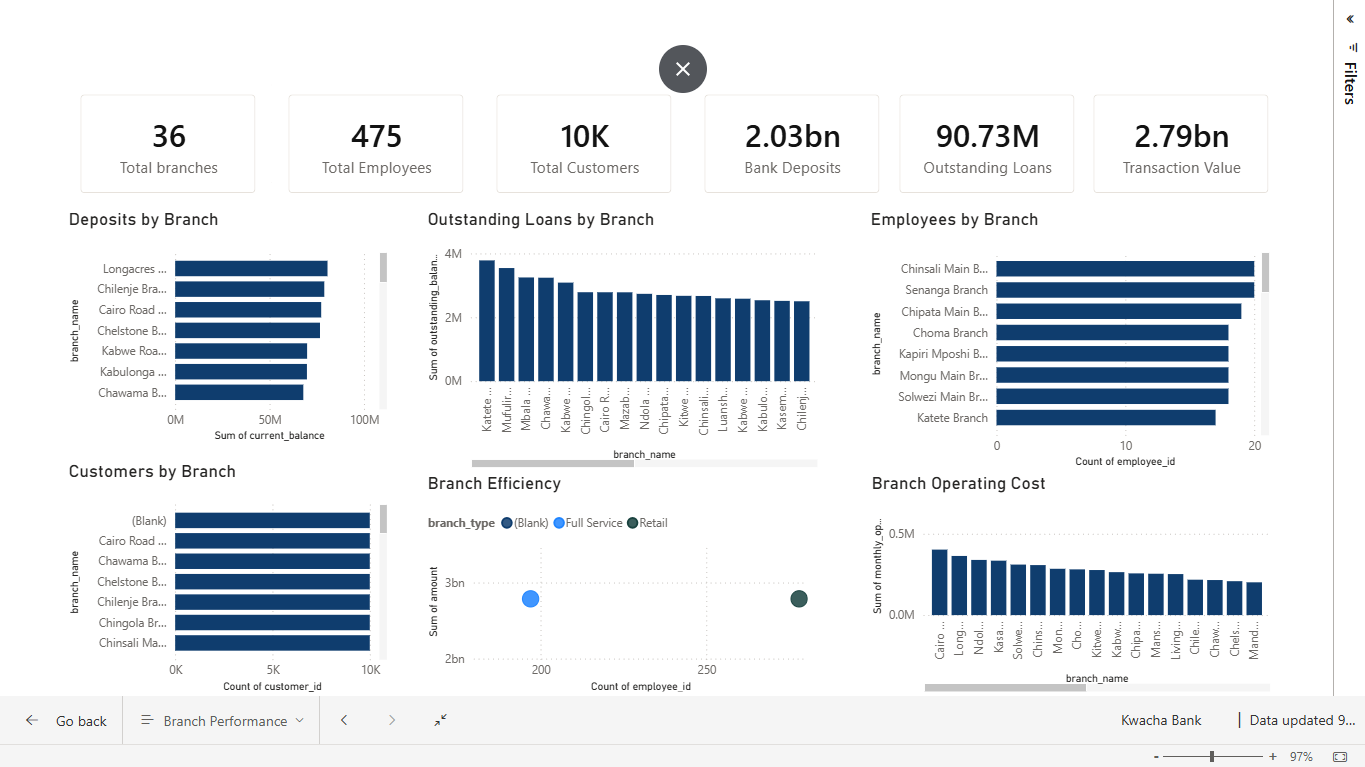Select the Bank Deposits card showing 2.03bn

tap(792, 144)
